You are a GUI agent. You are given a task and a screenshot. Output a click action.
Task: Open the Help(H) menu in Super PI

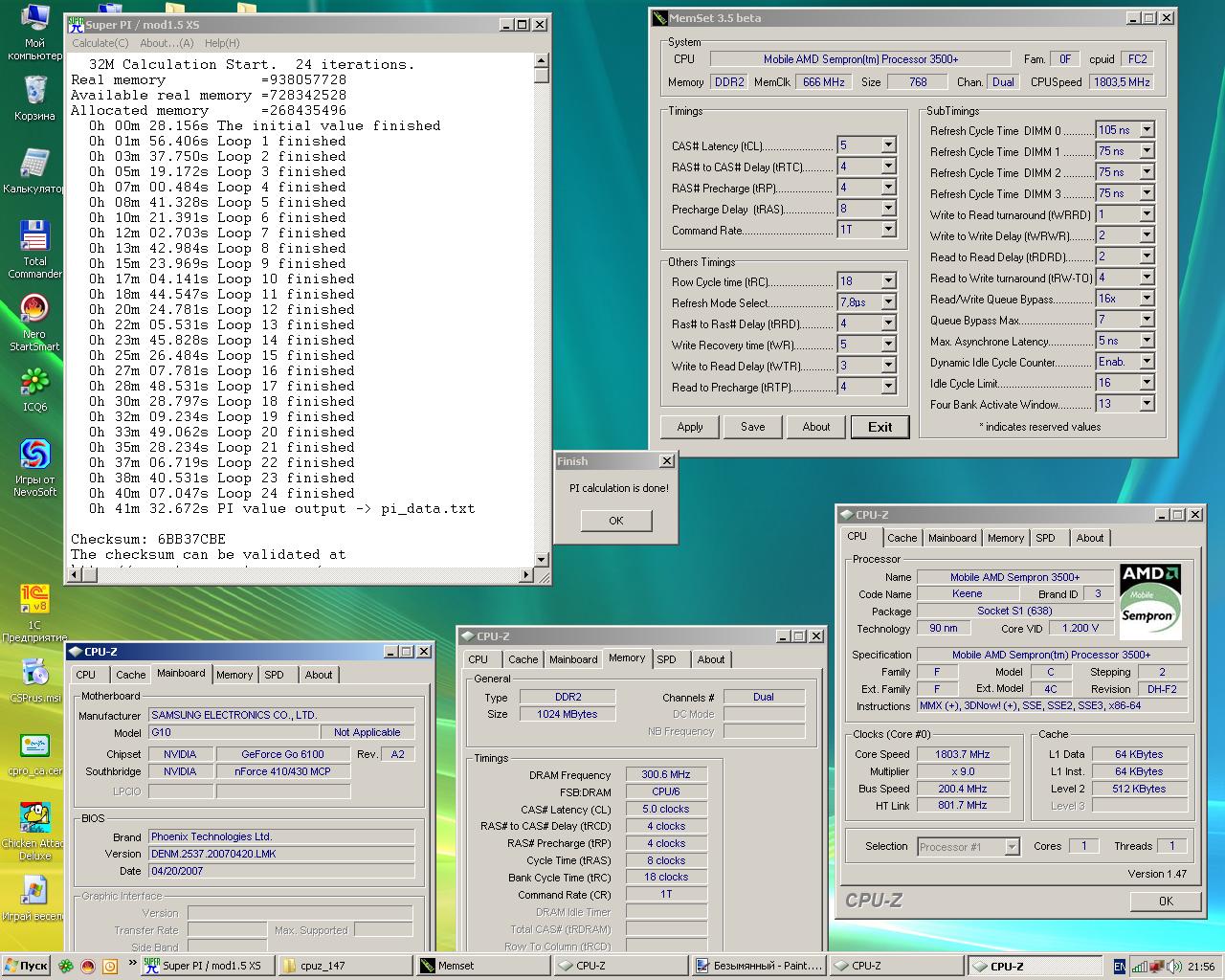point(222,43)
